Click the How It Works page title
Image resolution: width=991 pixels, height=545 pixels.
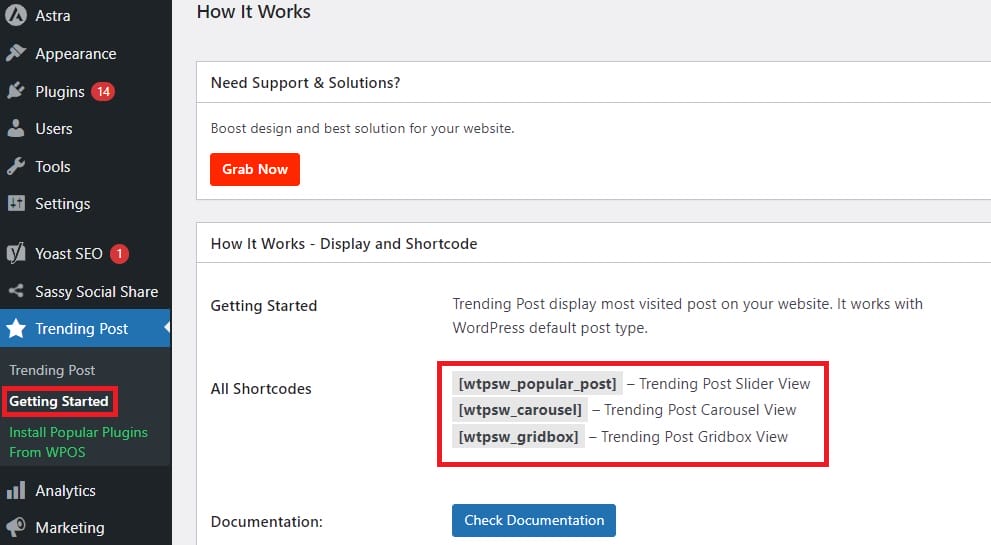[x=253, y=11]
